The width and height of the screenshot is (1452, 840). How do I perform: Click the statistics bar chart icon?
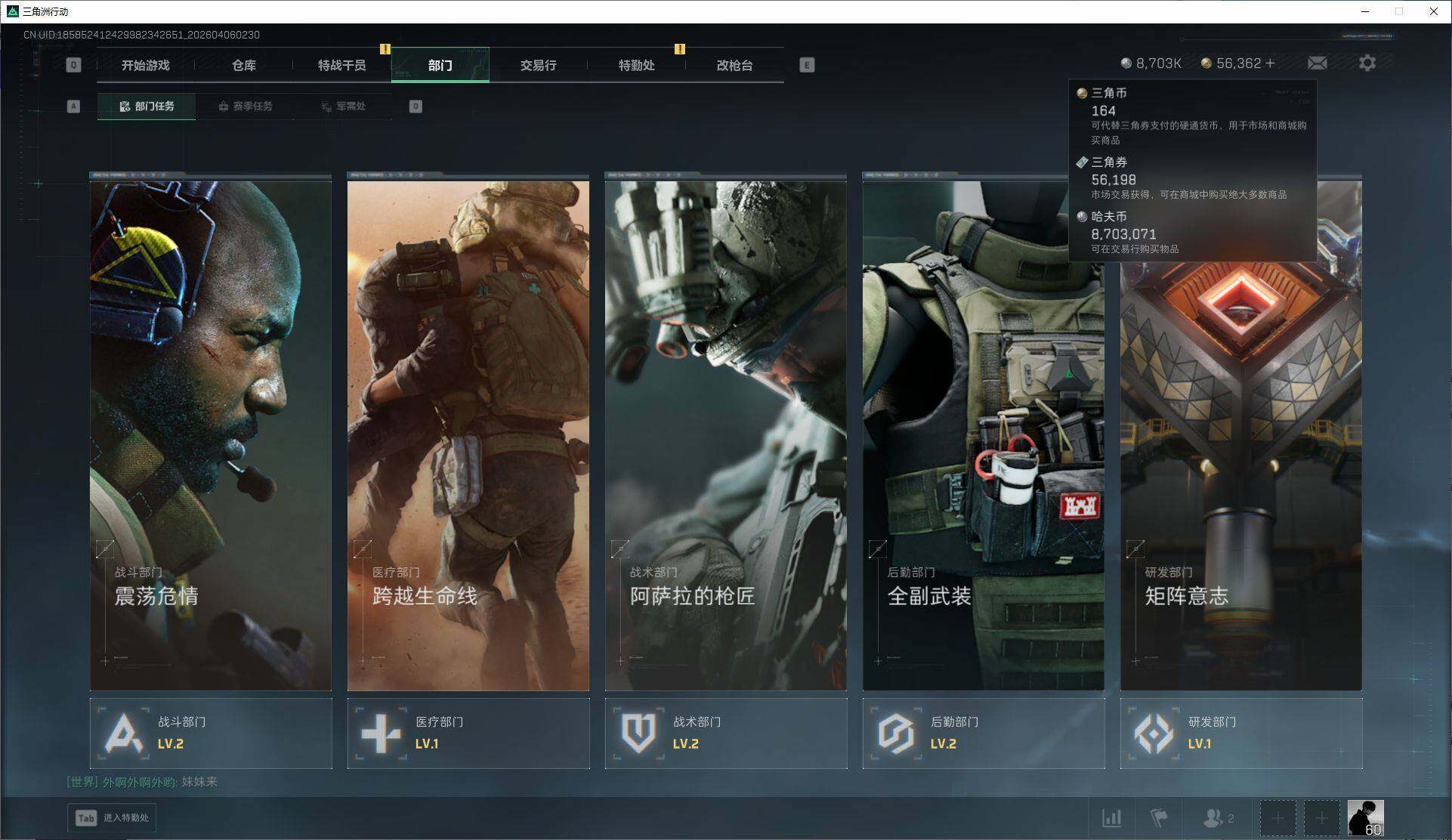[x=1111, y=818]
